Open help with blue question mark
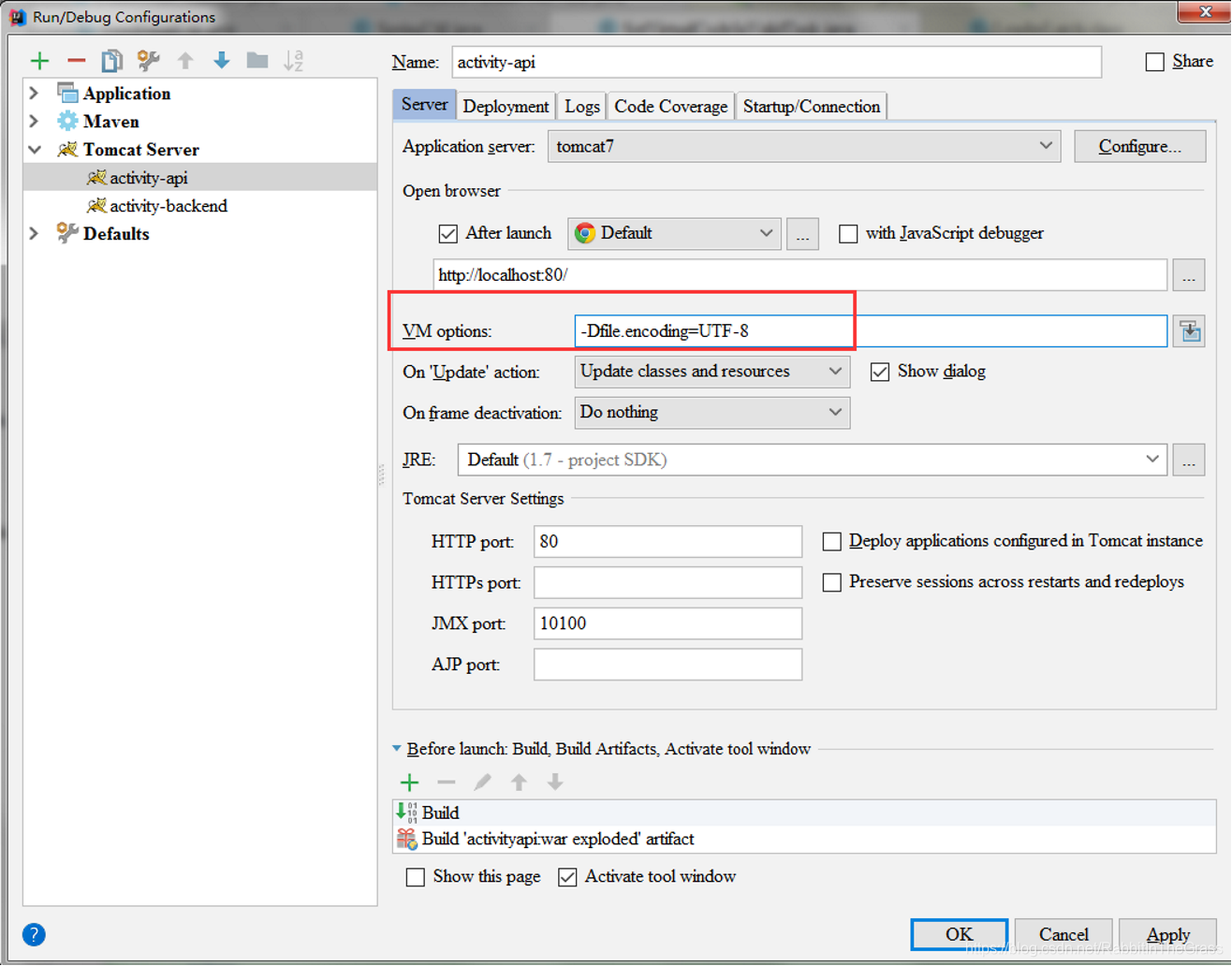 pyautogui.click(x=34, y=934)
